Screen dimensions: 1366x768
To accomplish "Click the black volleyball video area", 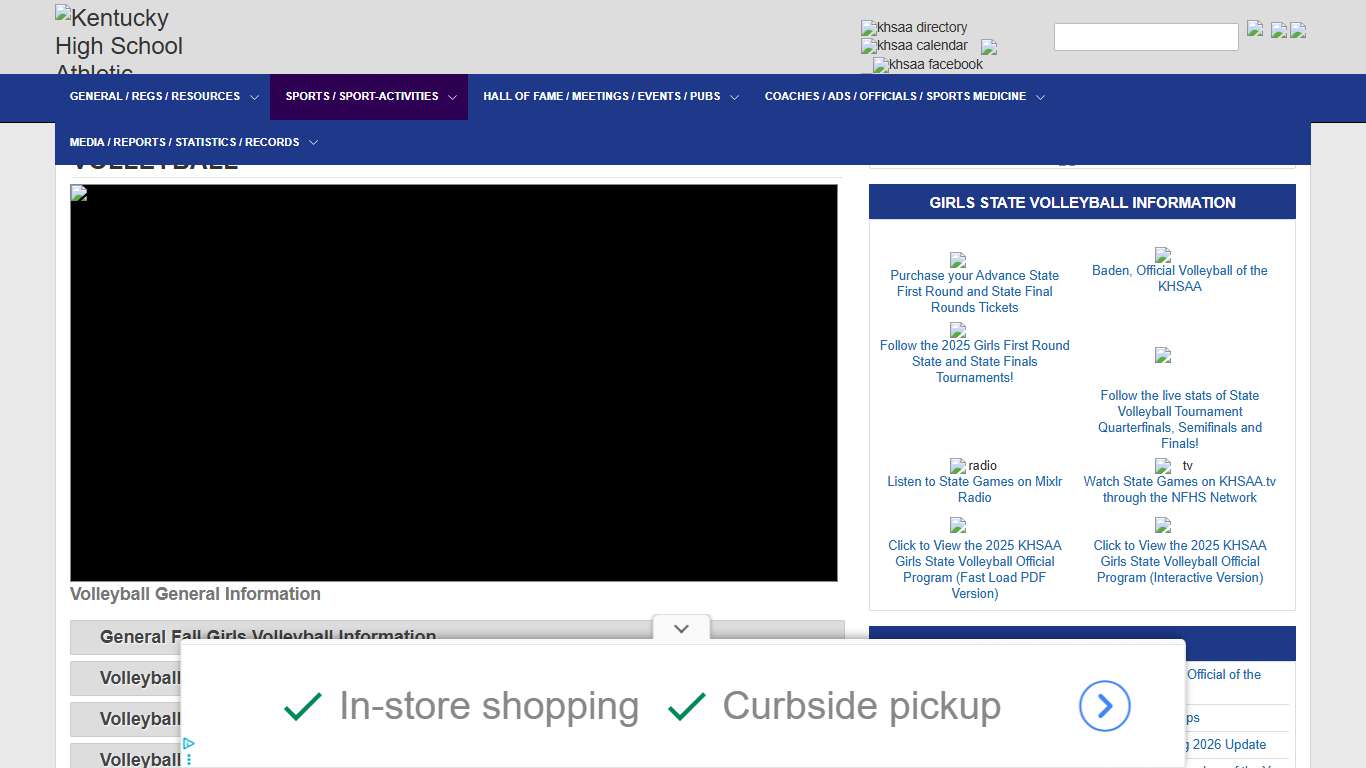I will [453, 382].
